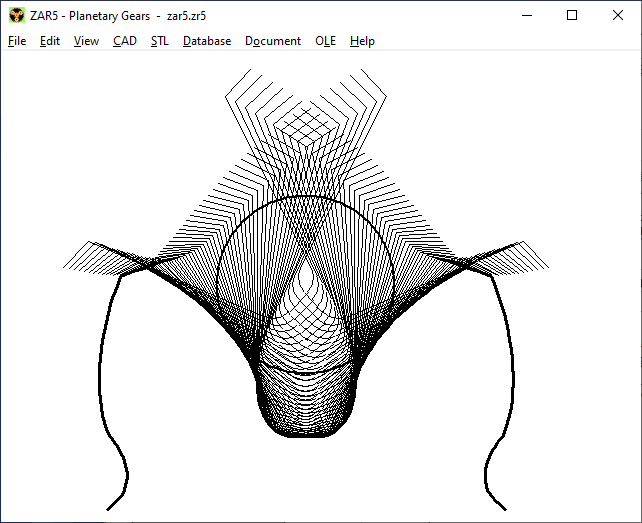
Task: Open the CAD menu
Action: coord(125,41)
